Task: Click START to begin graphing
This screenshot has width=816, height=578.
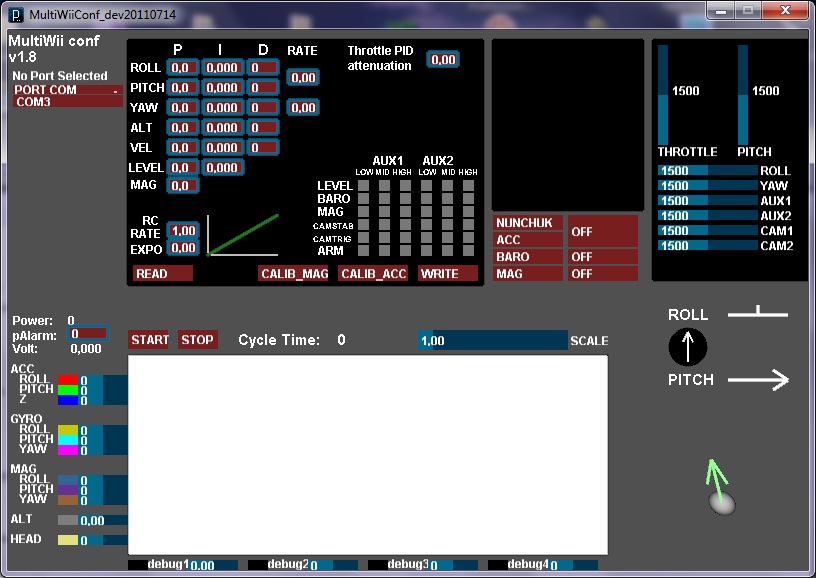Action: (148, 339)
